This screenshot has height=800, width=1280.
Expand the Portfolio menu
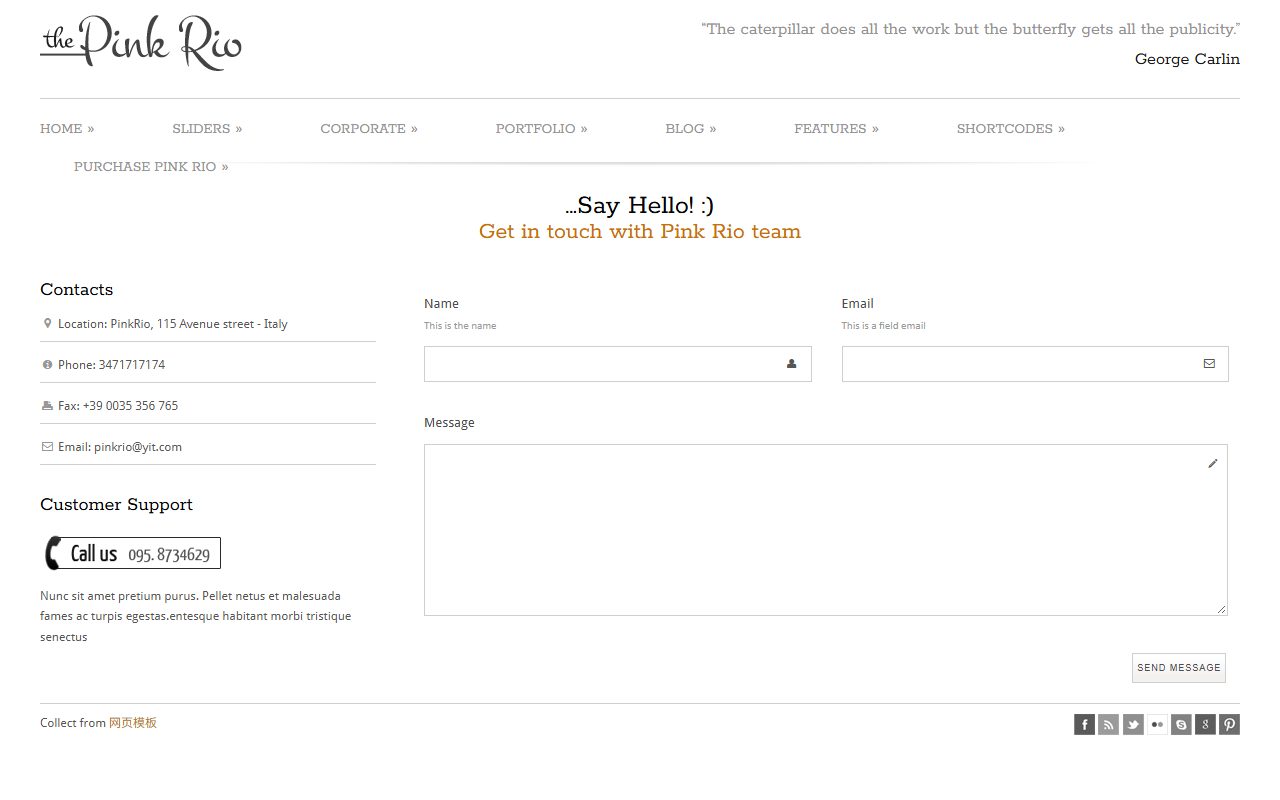pos(542,129)
